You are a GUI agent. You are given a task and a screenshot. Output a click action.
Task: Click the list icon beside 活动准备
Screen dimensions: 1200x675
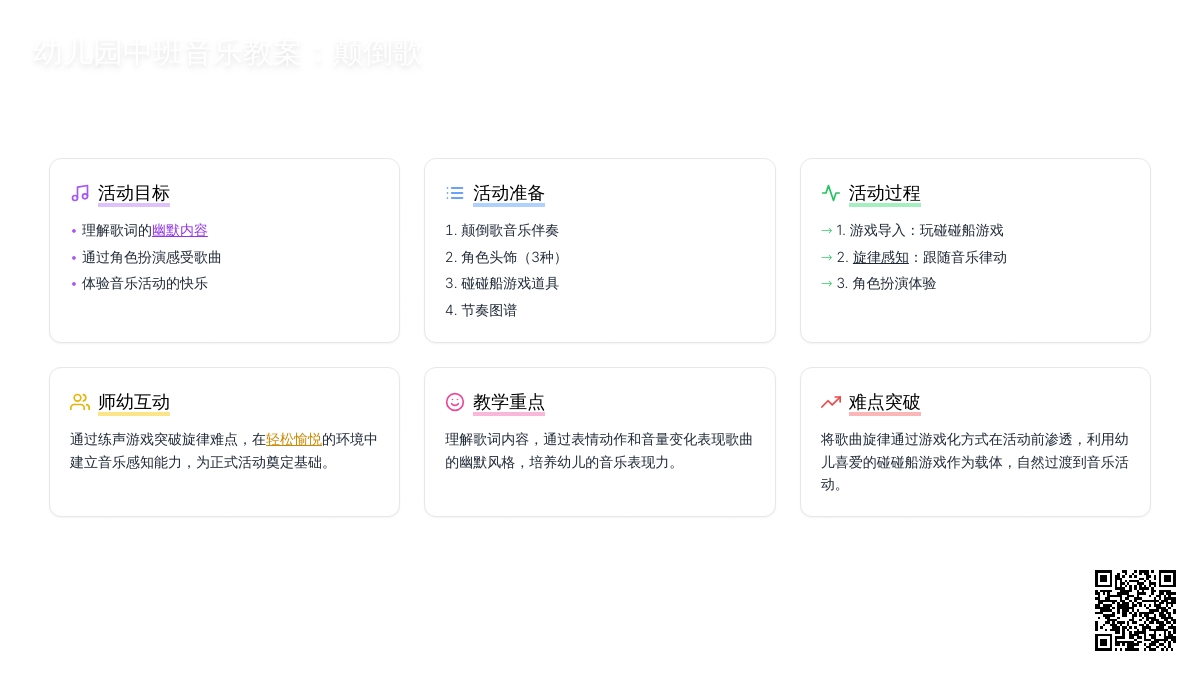455,193
